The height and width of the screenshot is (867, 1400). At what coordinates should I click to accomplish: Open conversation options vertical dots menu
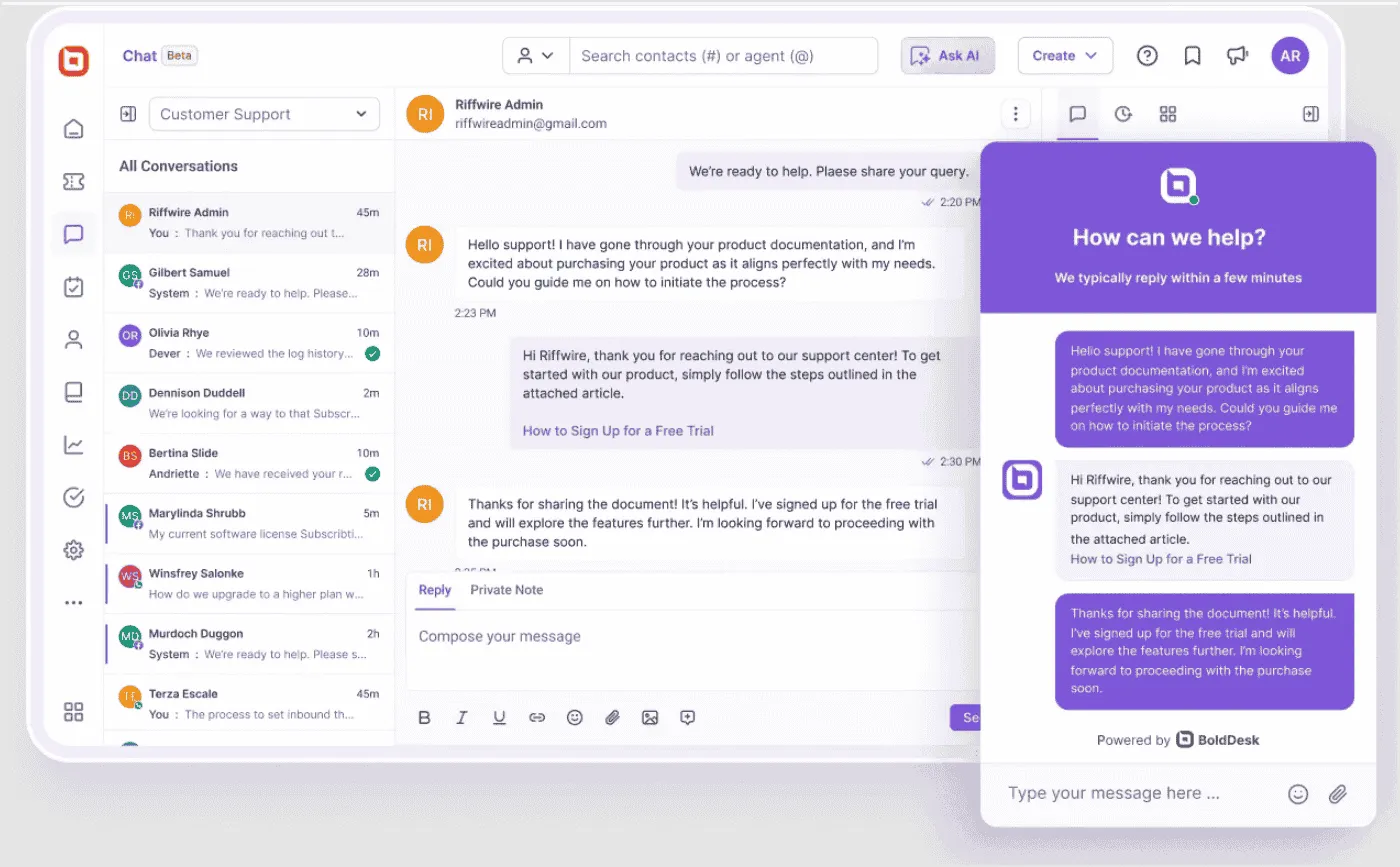point(1015,114)
